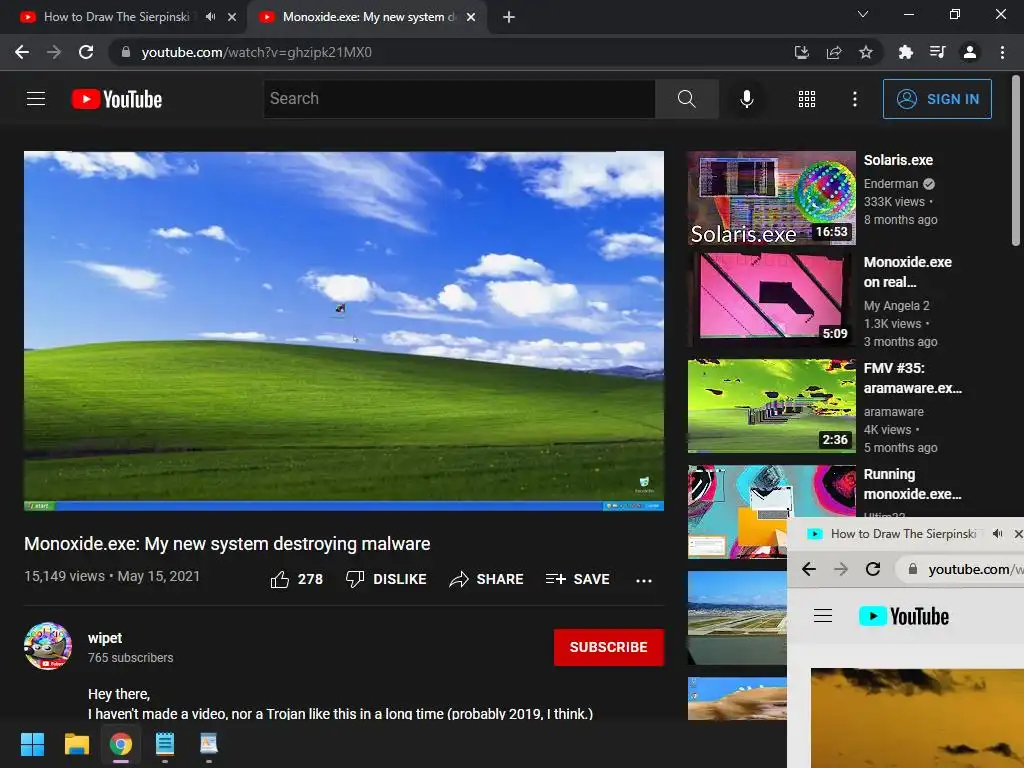Go back with the browser back arrow

coord(22,52)
